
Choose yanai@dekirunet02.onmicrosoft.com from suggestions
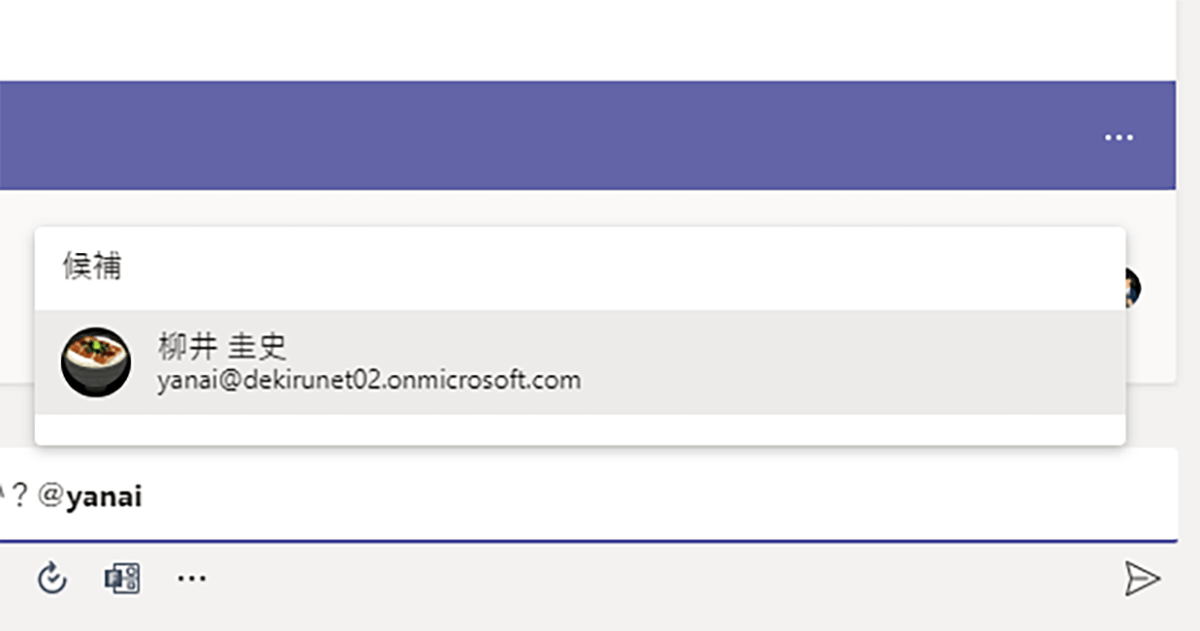click(x=369, y=381)
